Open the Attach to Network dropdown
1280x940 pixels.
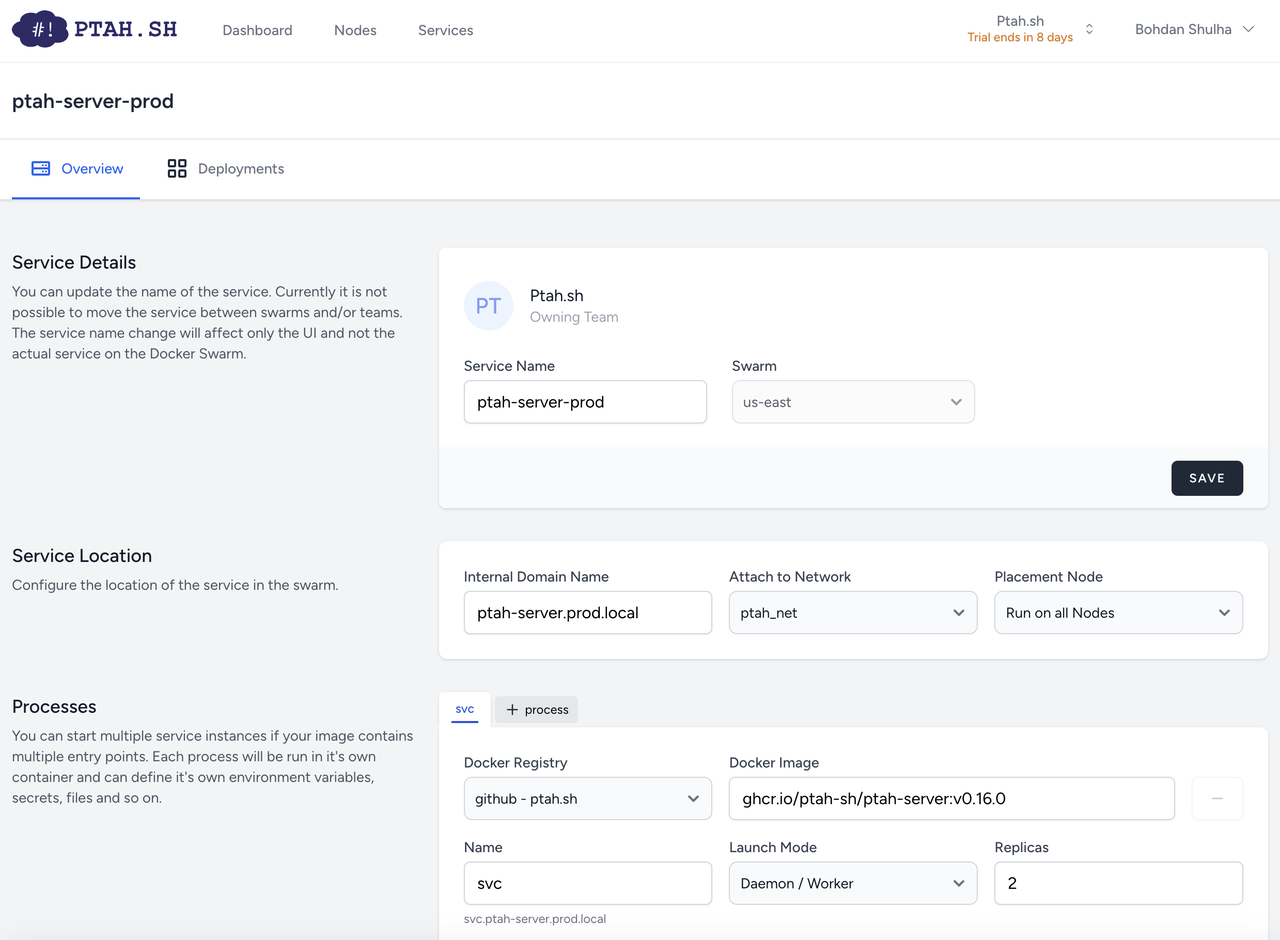point(853,613)
